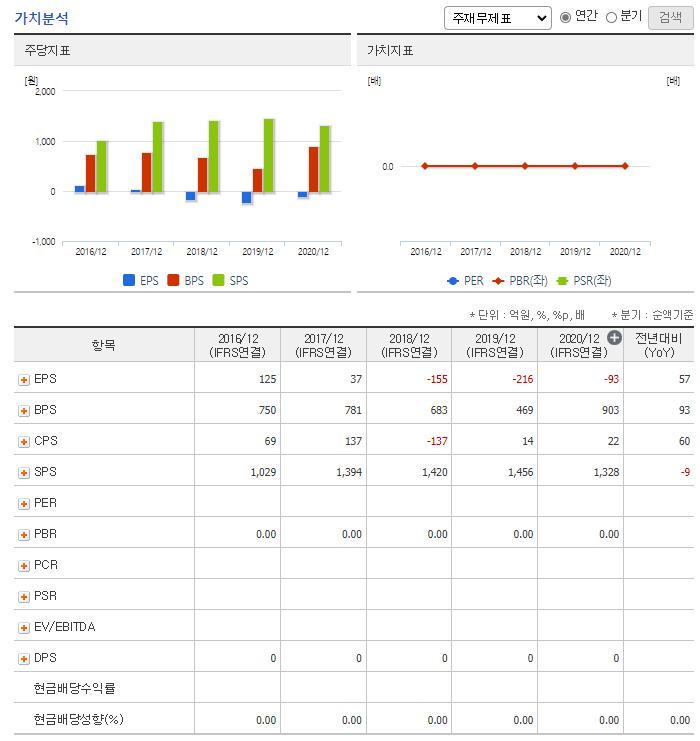Screen dimensions: 700x741
Task: Click the 가치분석 heading
Action: pos(42,18)
